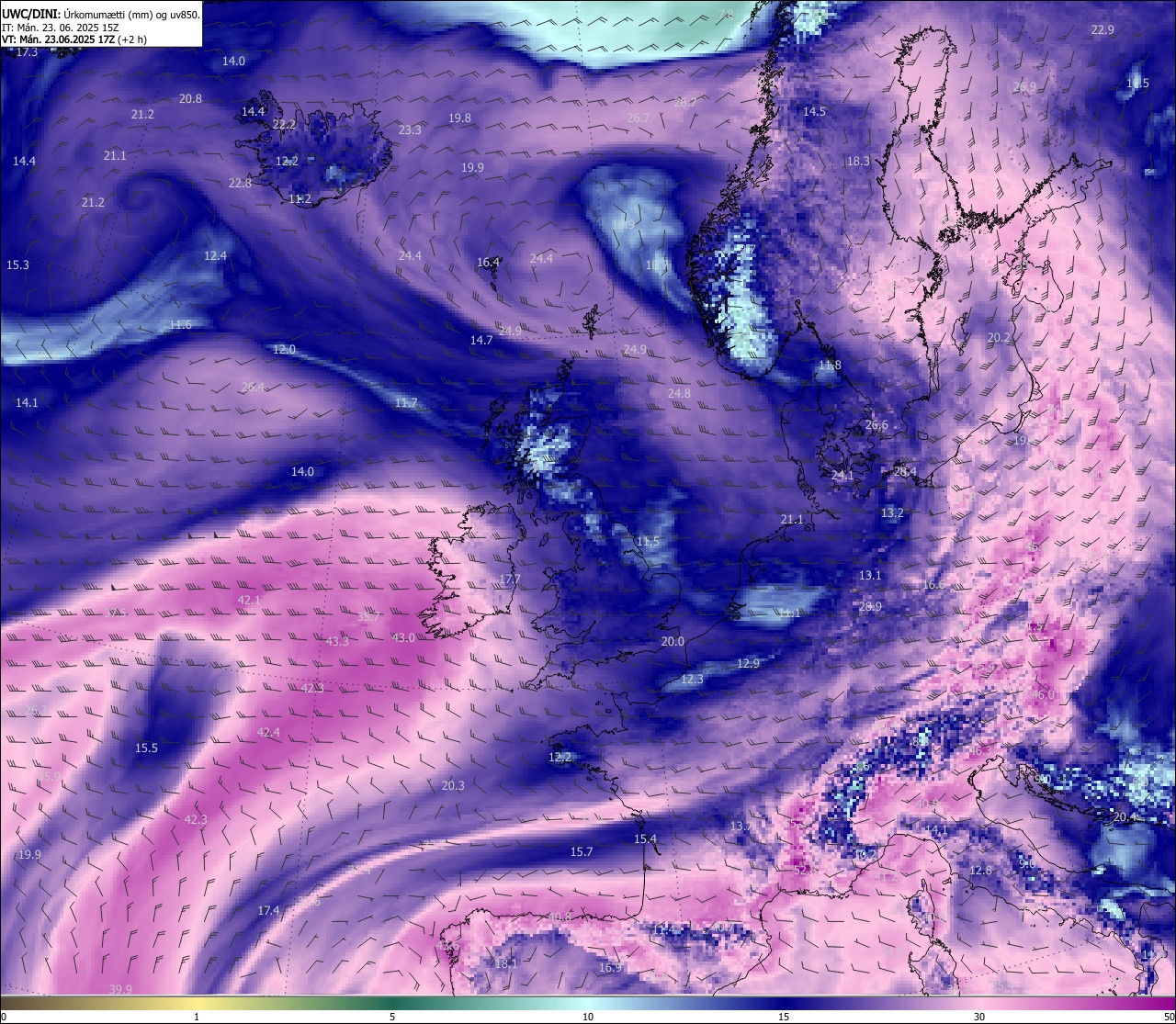Viewport: 1176px width, 1024px height.
Task: Select the 43.3 value on the map
Action: (x=337, y=642)
